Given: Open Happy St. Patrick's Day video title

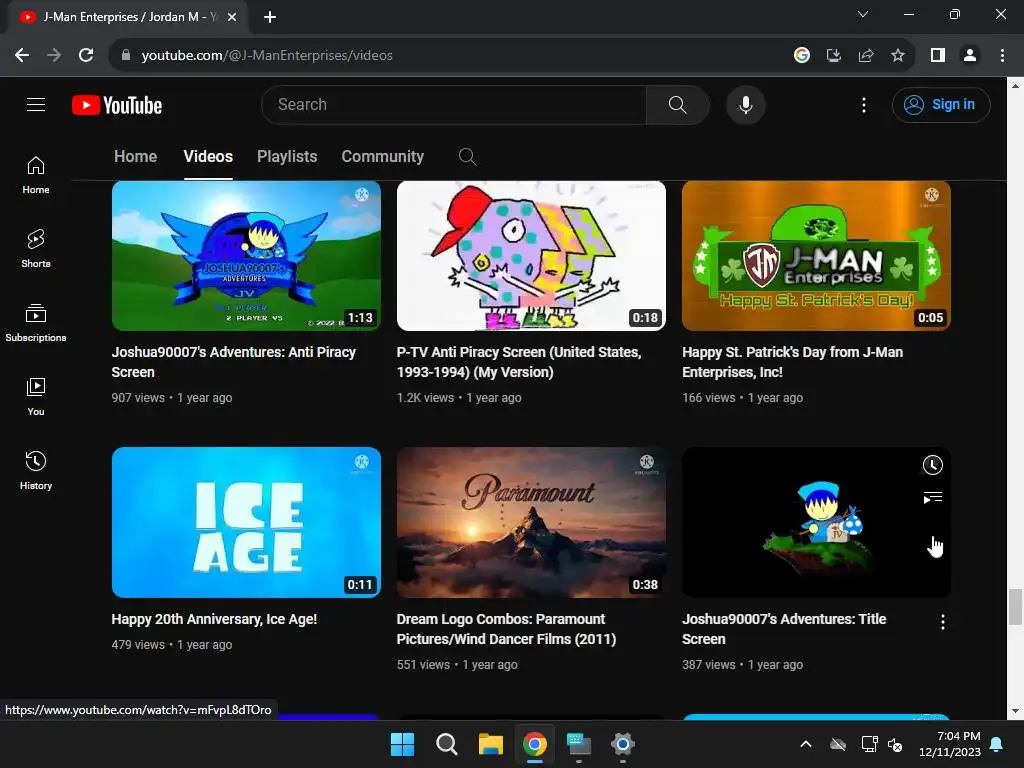Looking at the screenshot, I should point(792,362).
